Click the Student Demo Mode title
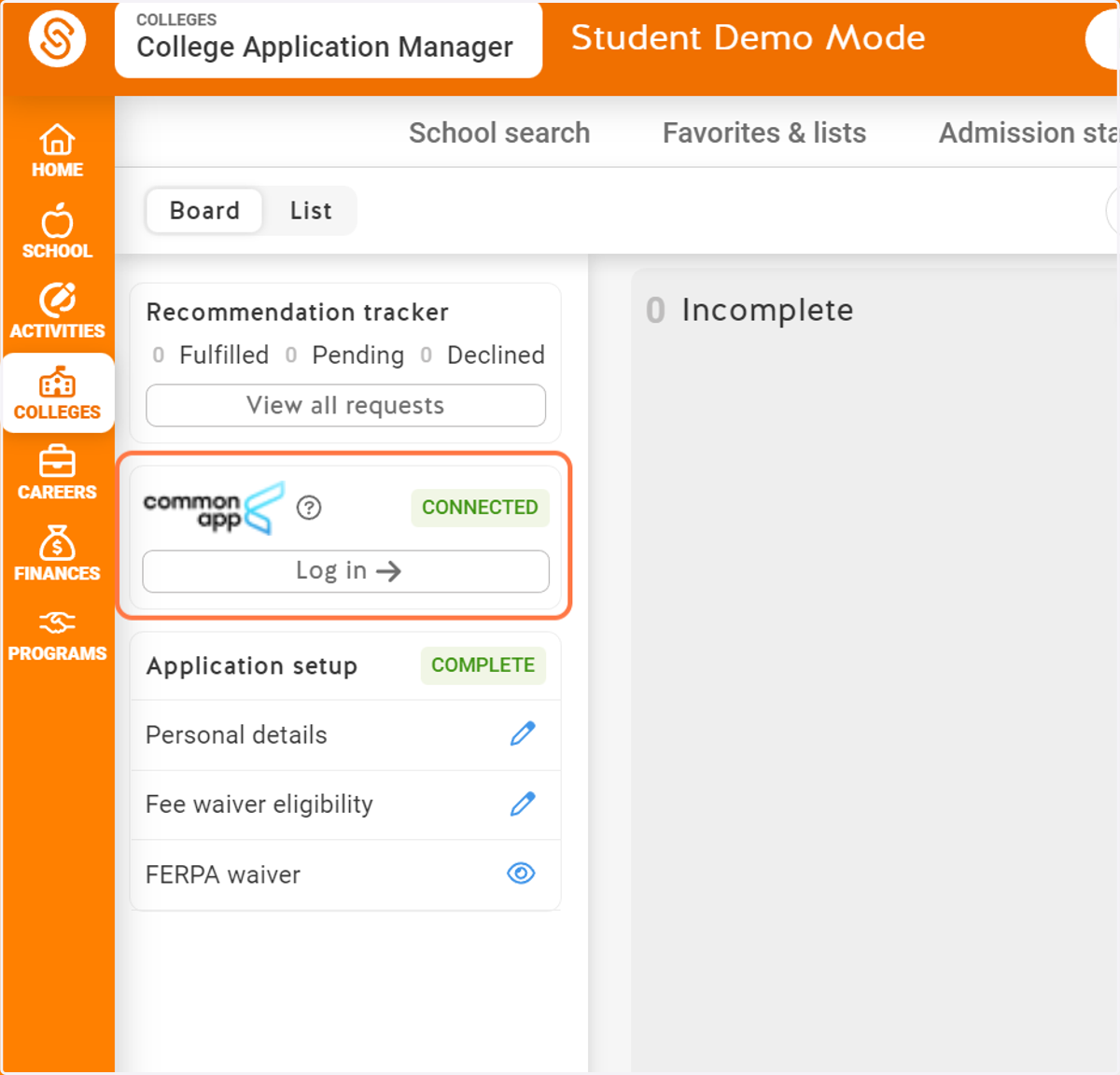Image resolution: width=1120 pixels, height=1075 pixels. tap(749, 38)
